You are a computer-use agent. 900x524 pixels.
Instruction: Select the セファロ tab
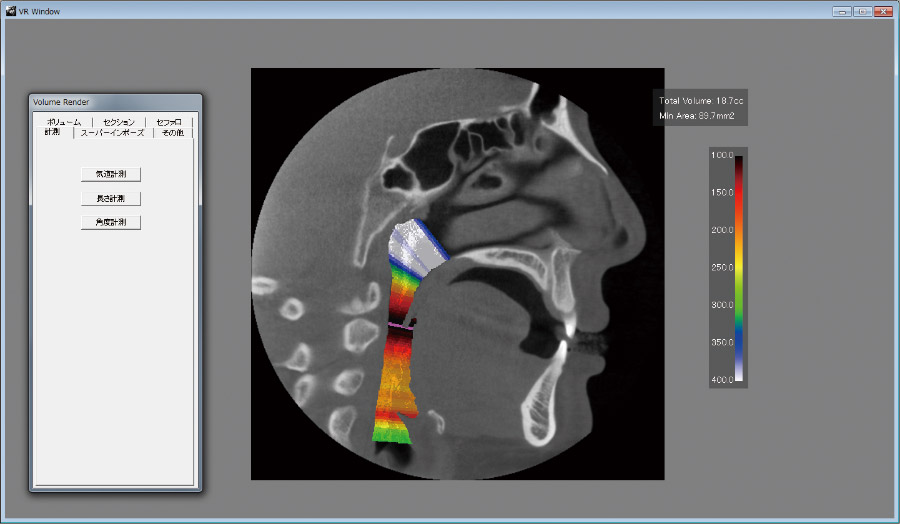[x=169, y=122]
